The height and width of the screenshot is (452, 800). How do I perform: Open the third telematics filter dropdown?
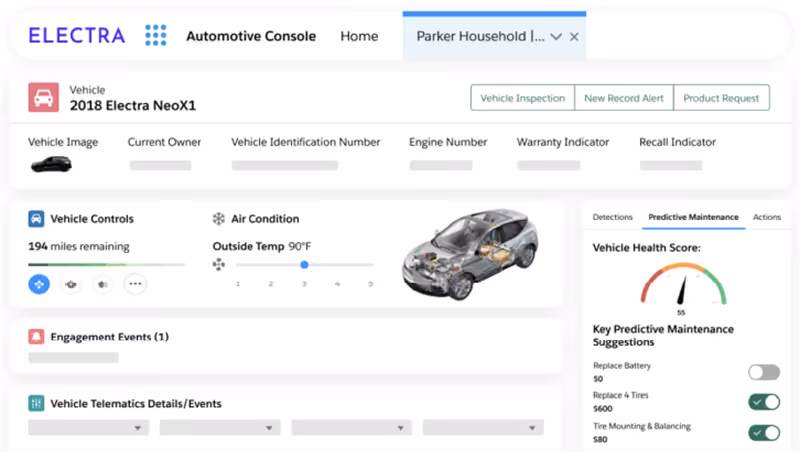[x=352, y=428]
